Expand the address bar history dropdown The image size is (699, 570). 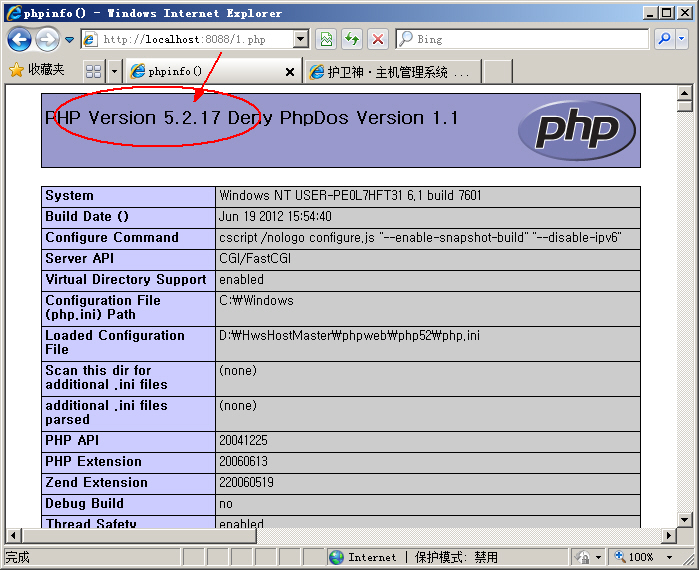point(301,39)
